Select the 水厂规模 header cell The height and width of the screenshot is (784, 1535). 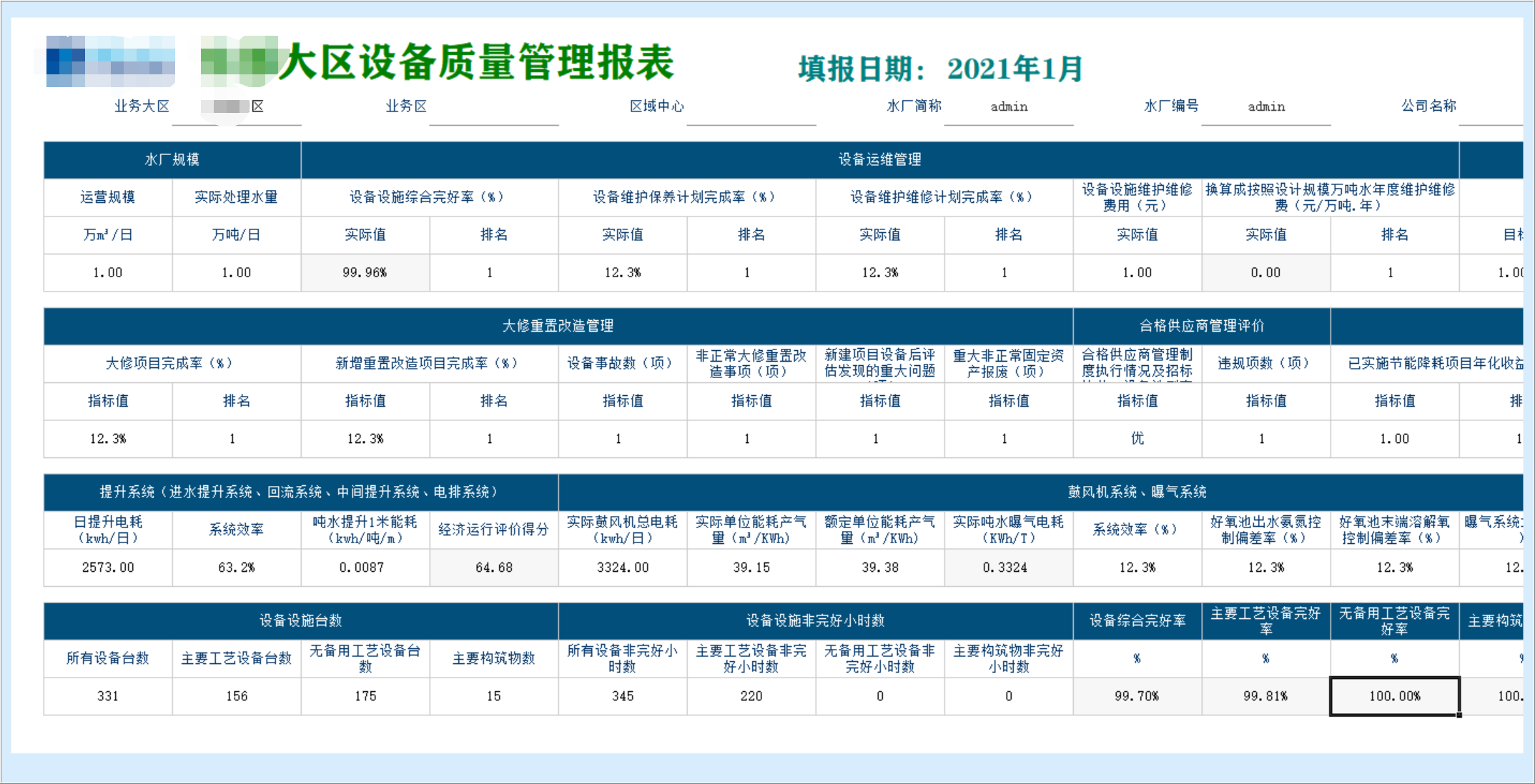click(172, 159)
